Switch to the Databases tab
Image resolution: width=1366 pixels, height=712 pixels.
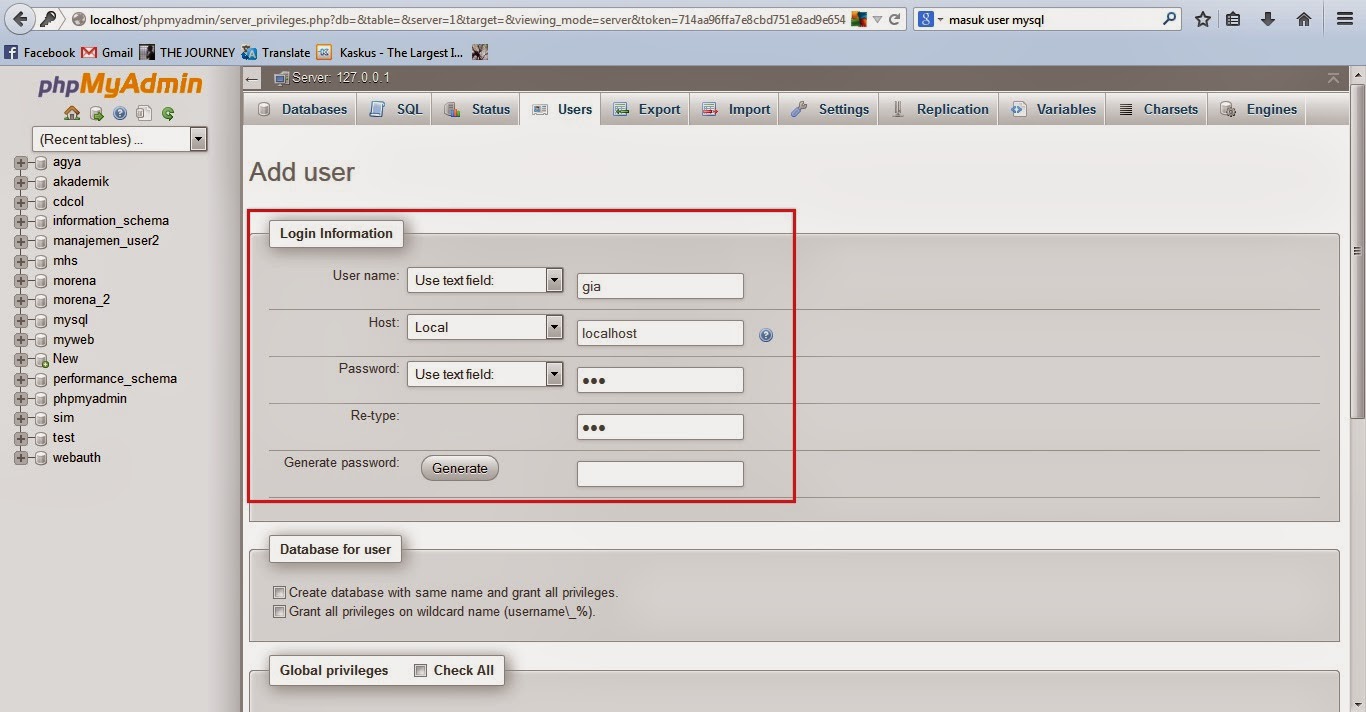pos(302,110)
